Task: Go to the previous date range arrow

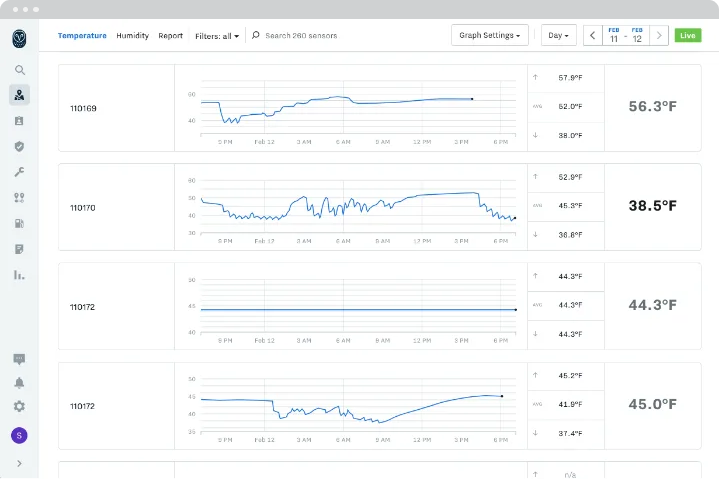Action: coord(592,36)
